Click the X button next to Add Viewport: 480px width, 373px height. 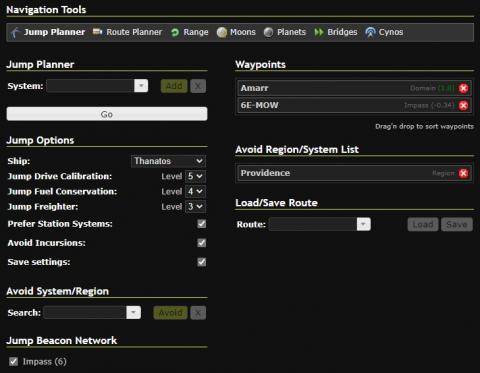(198, 86)
